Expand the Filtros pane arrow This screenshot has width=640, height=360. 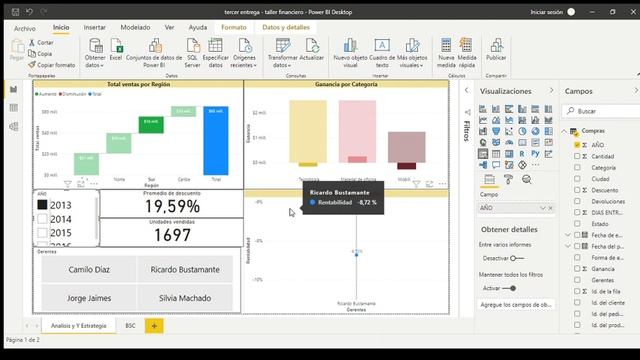[467, 90]
